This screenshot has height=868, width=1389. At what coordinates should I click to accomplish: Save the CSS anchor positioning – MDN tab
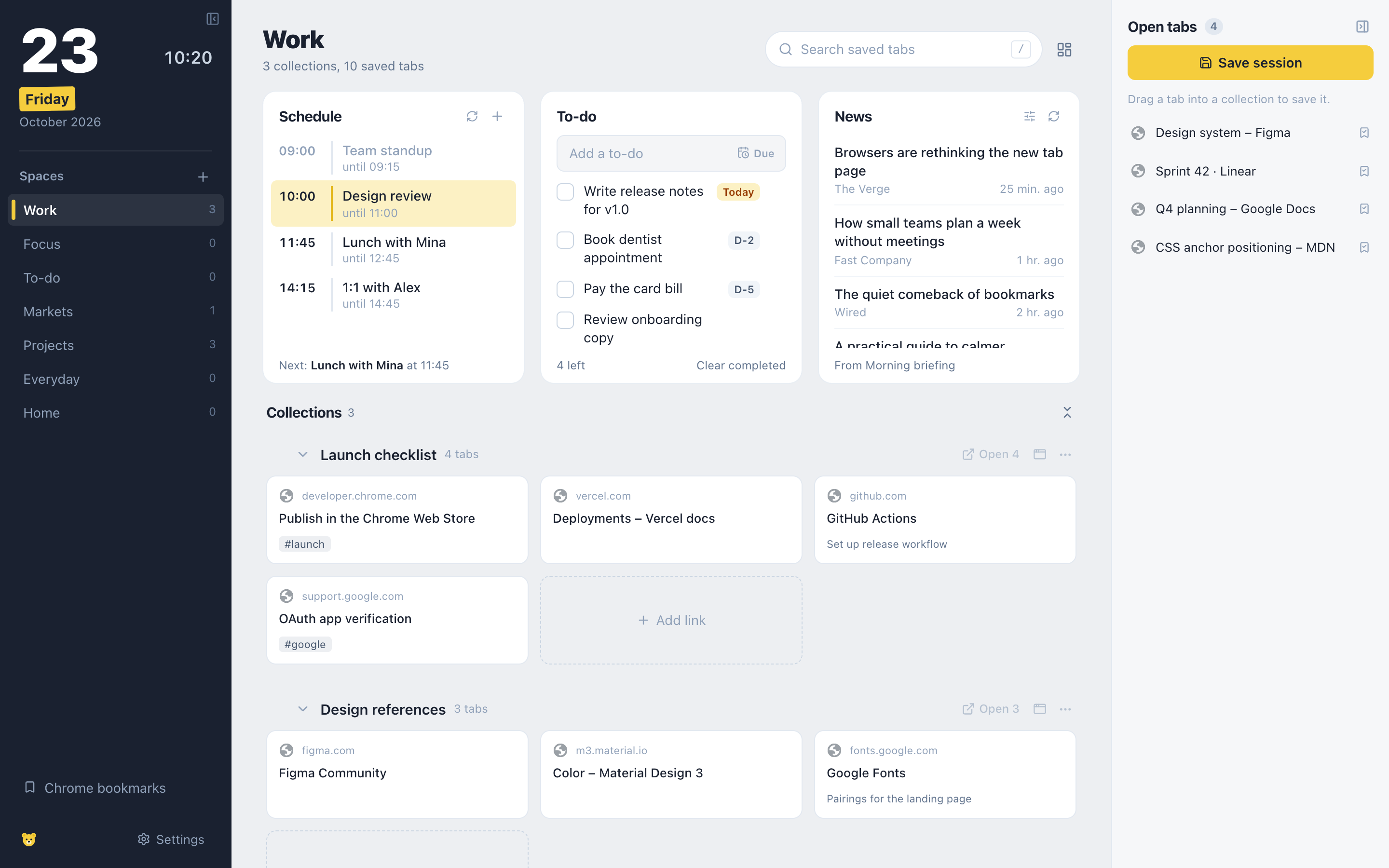1364,247
